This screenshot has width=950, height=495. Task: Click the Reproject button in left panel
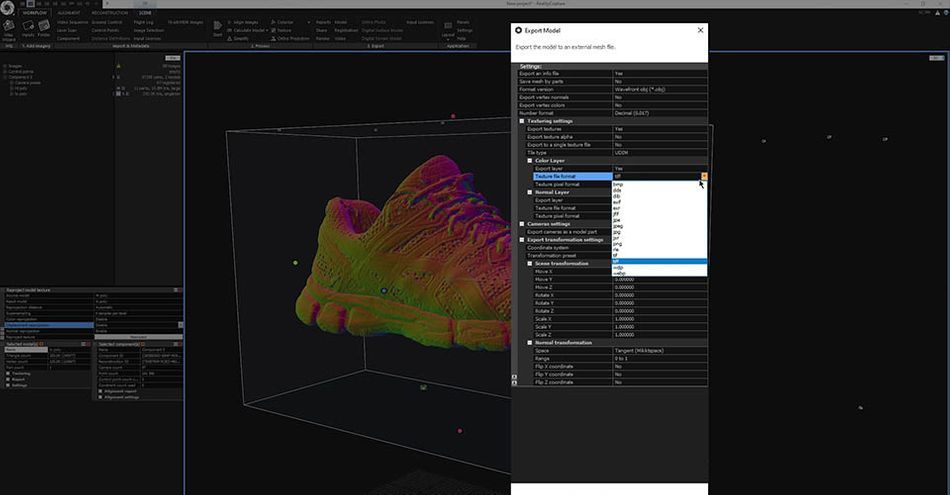tap(139, 337)
